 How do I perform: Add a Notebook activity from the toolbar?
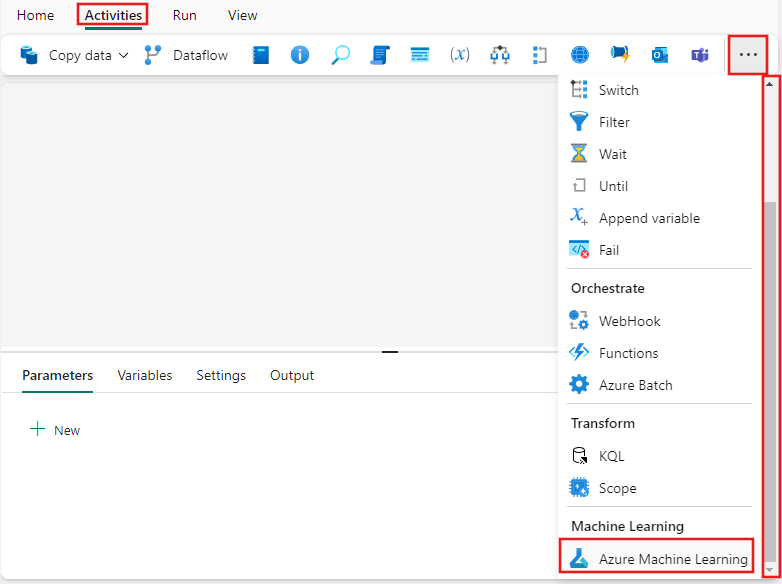[x=260, y=55]
